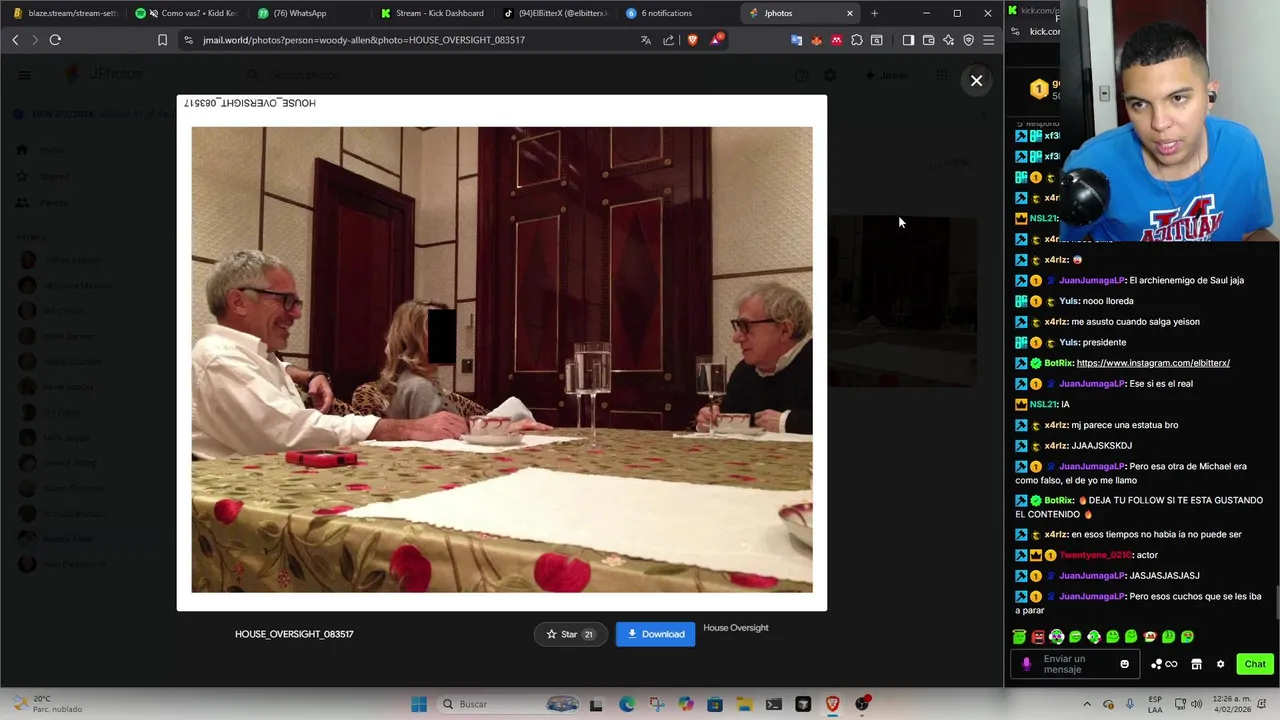The height and width of the screenshot is (720, 1280).
Task: Click the purple microphone icon in chat input
Action: pyautogui.click(x=1026, y=664)
